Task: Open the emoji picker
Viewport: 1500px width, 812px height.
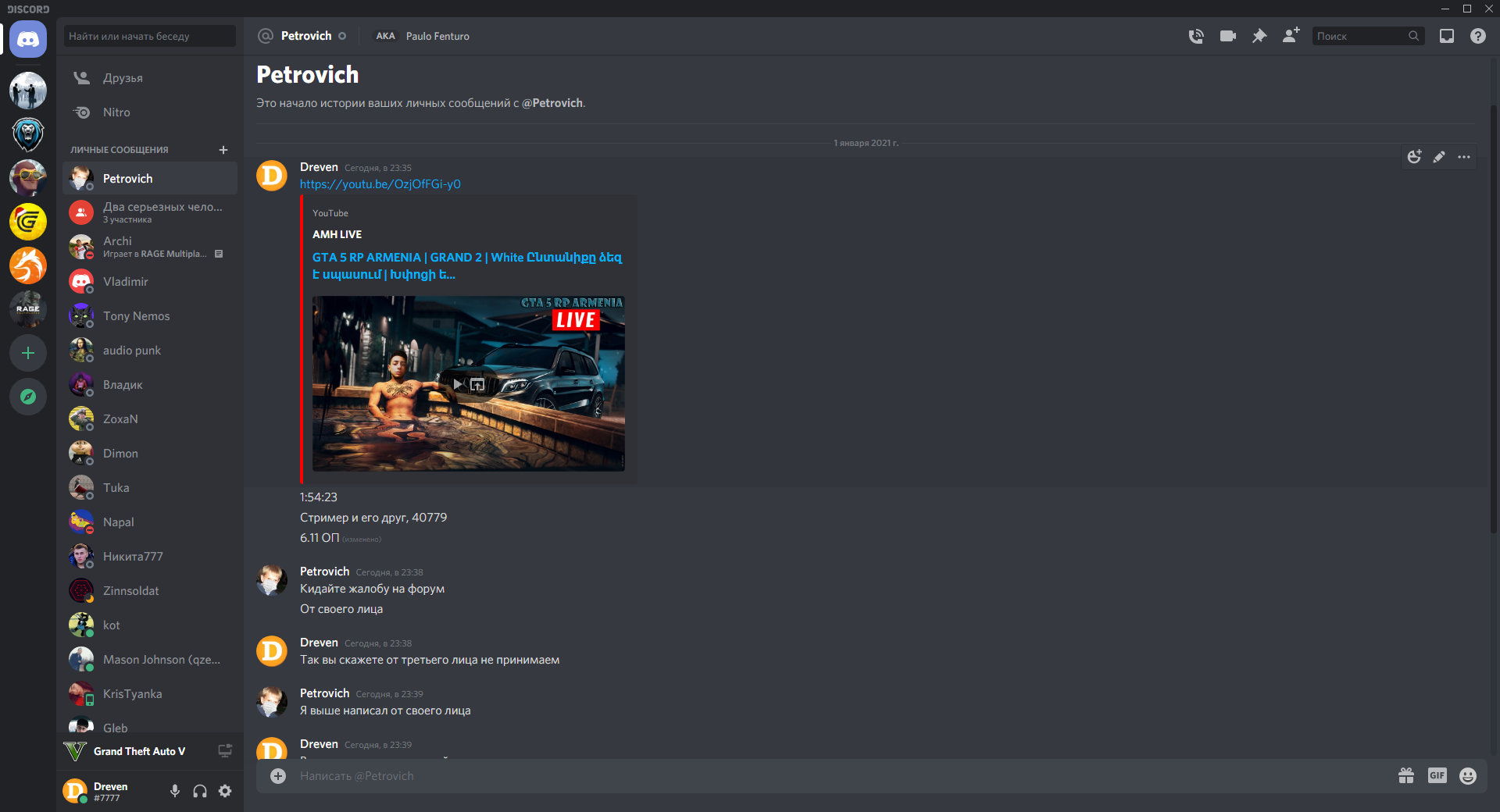Action: click(x=1468, y=776)
